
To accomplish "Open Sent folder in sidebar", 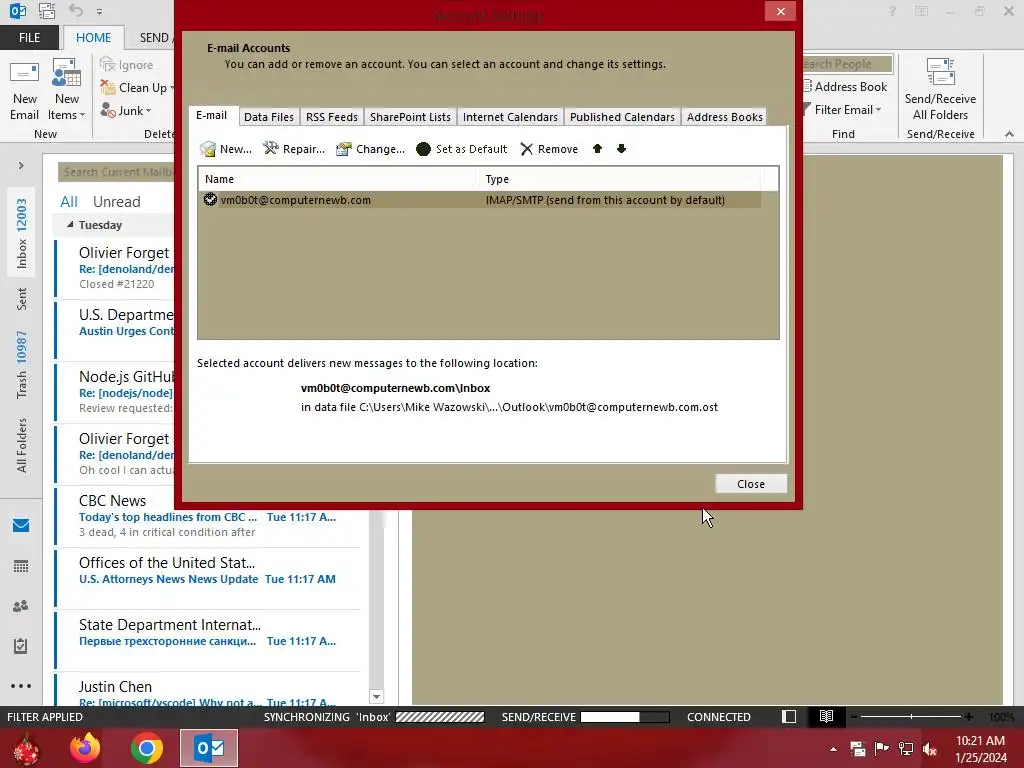I will [x=22, y=298].
